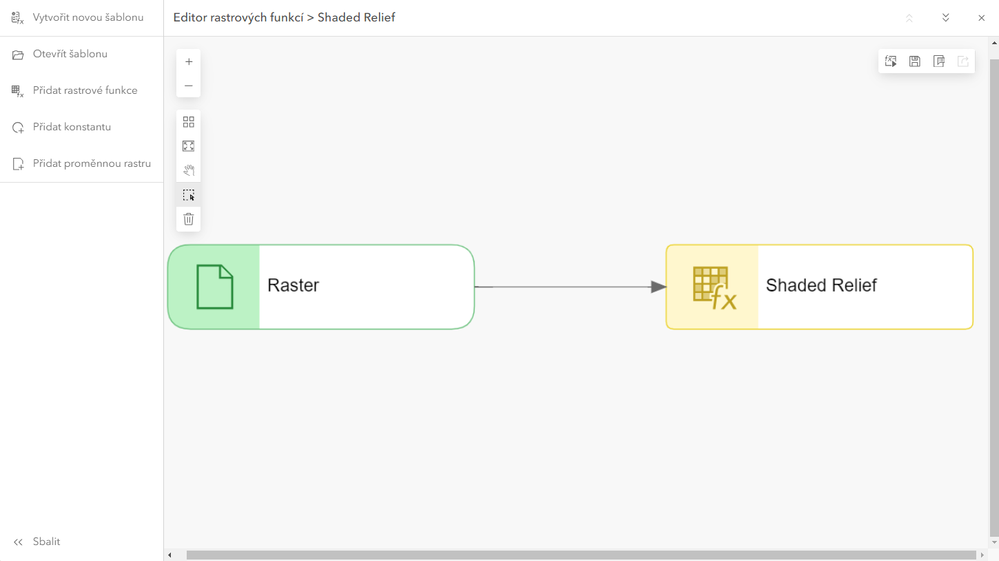Click the auto-layout grid icon
Viewport: 999px width, 561px height.
pyautogui.click(x=188, y=122)
